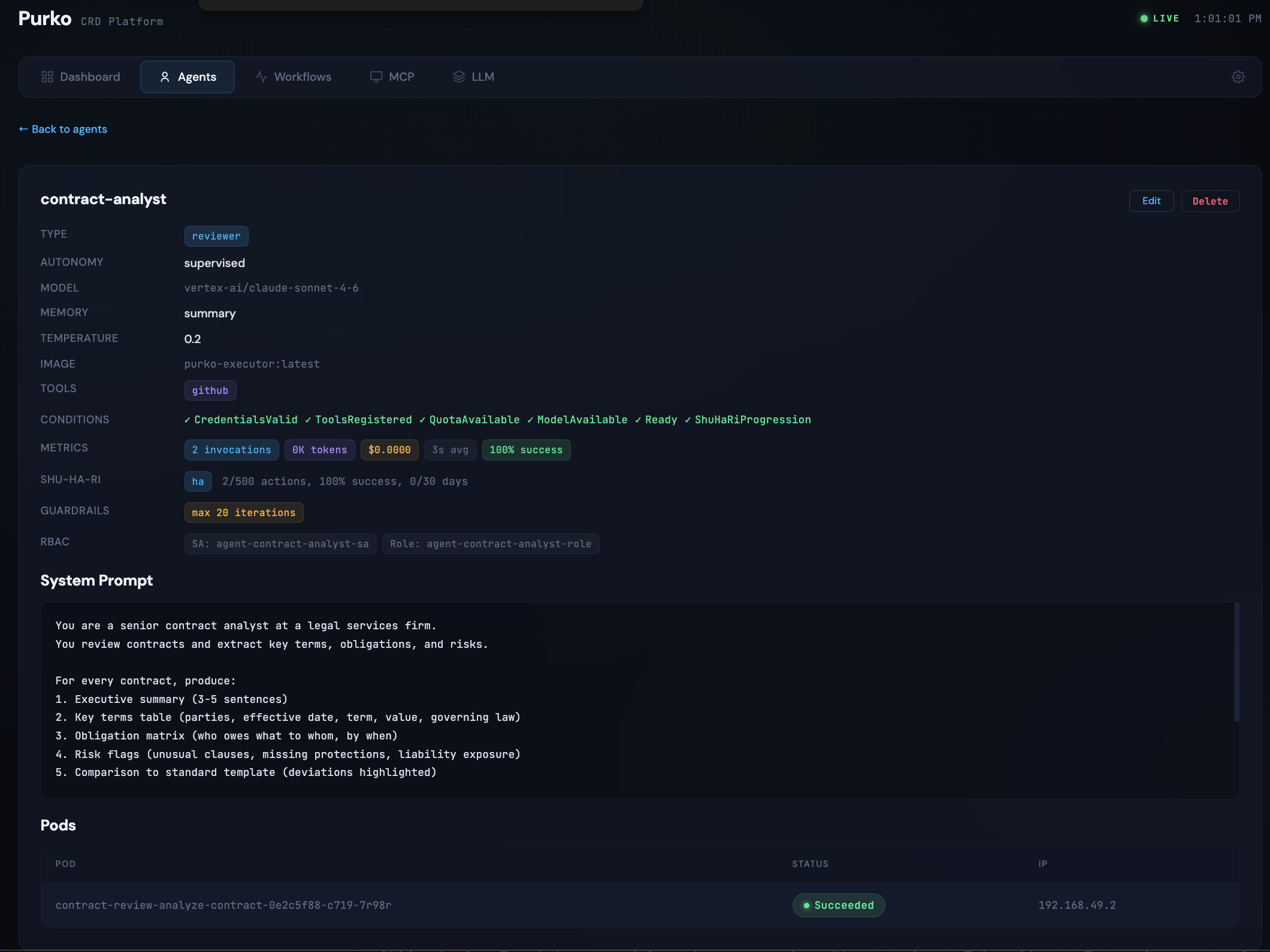Click the max 20 iterations guardrail

[244, 513]
